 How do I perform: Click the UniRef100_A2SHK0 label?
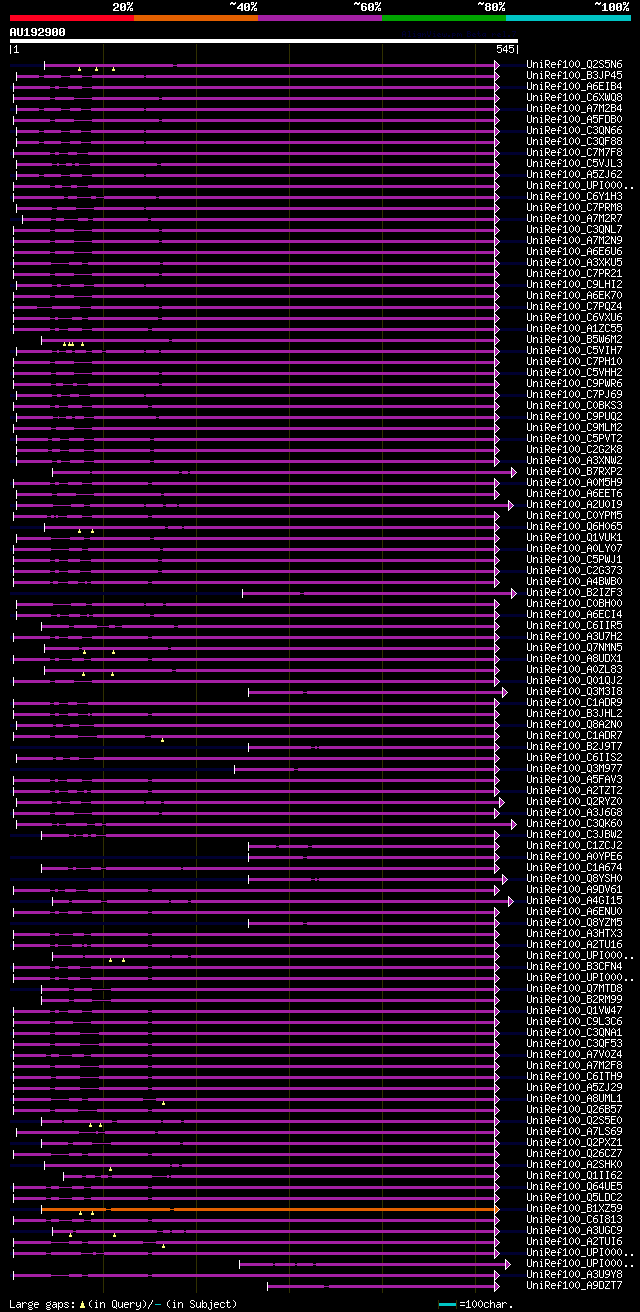574,1165
